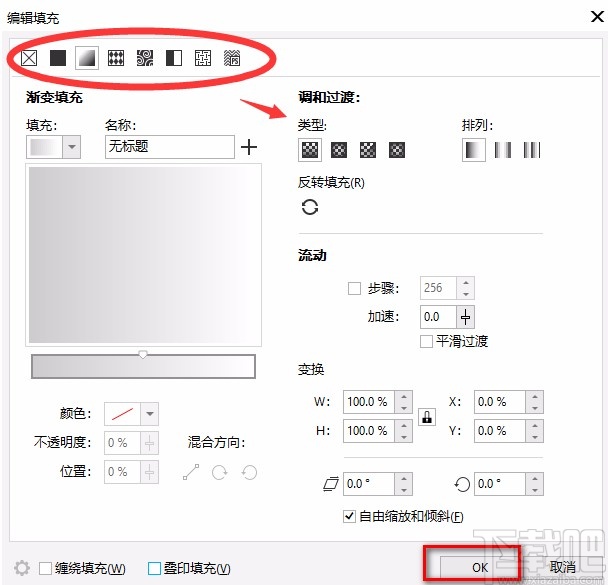
Task: Select the default arrangement icon under 排列
Action: coord(474,150)
